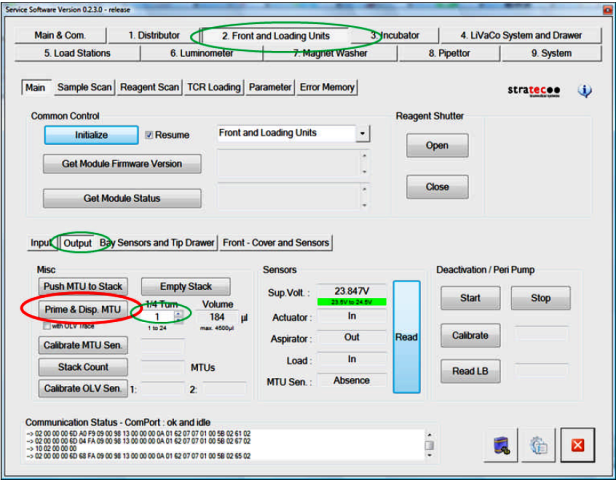Click Prime & Disp. MTU button

coord(82,310)
